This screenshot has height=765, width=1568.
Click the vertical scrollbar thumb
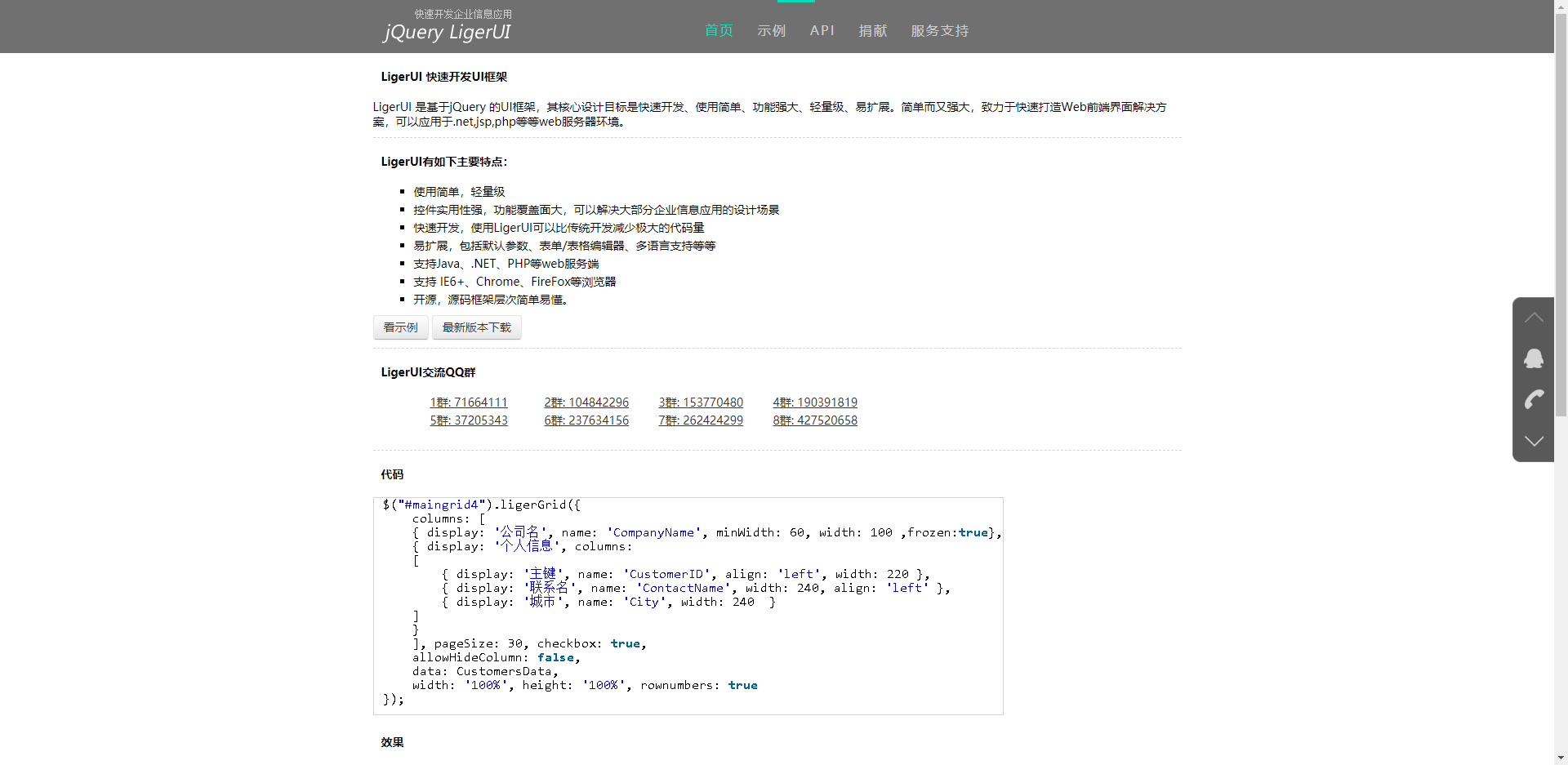pos(1561,216)
